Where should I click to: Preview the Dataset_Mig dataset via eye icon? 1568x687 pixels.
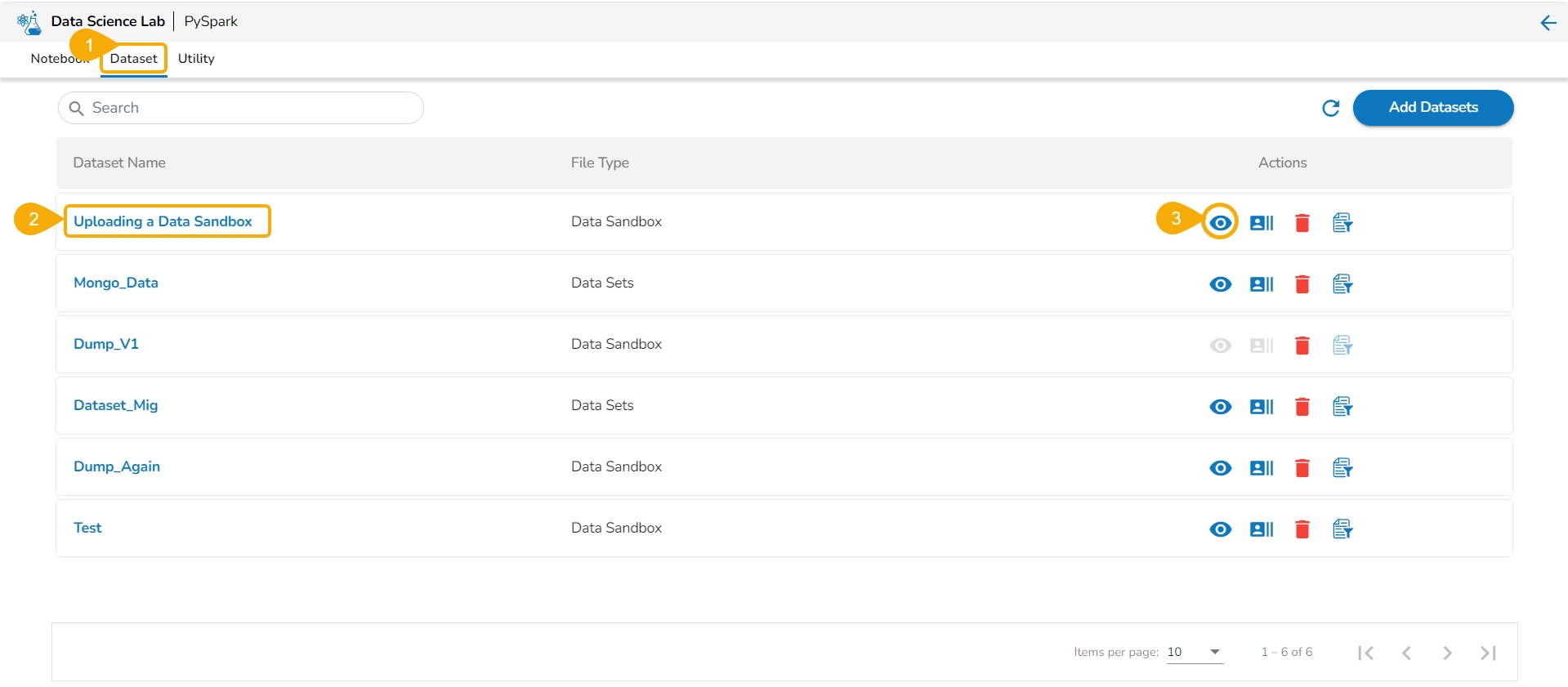point(1220,407)
